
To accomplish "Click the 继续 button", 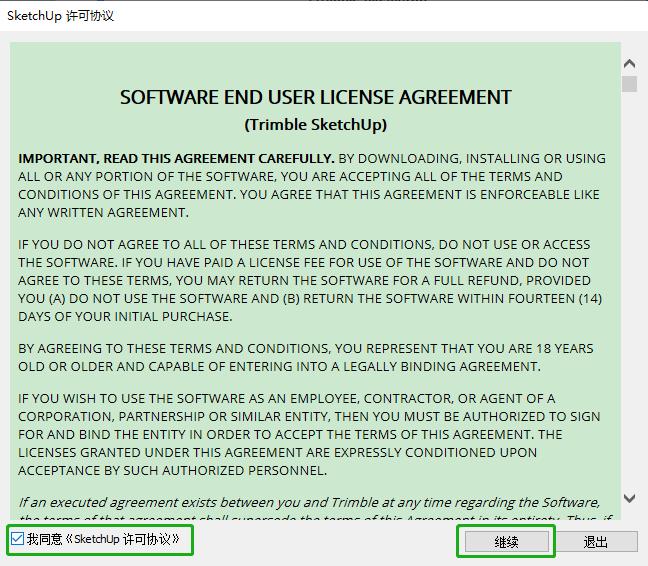I will click(x=507, y=541).
